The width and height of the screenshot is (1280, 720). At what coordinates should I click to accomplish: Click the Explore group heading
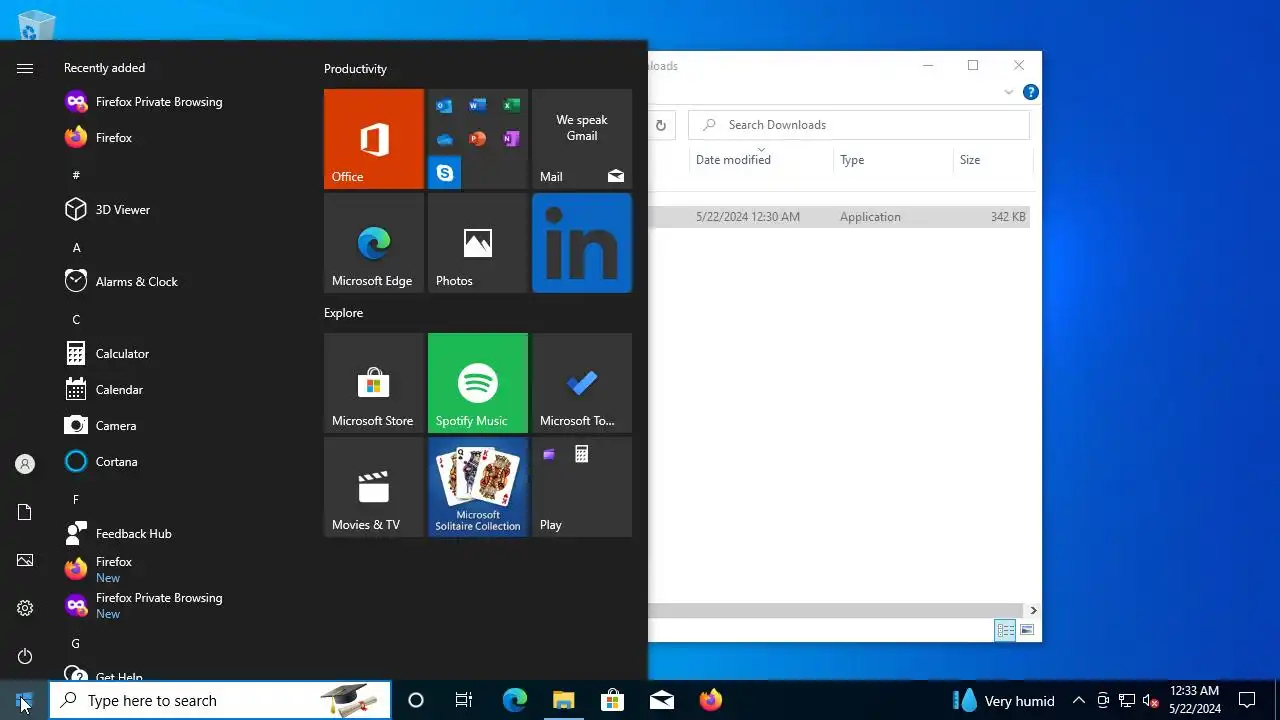coord(343,313)
